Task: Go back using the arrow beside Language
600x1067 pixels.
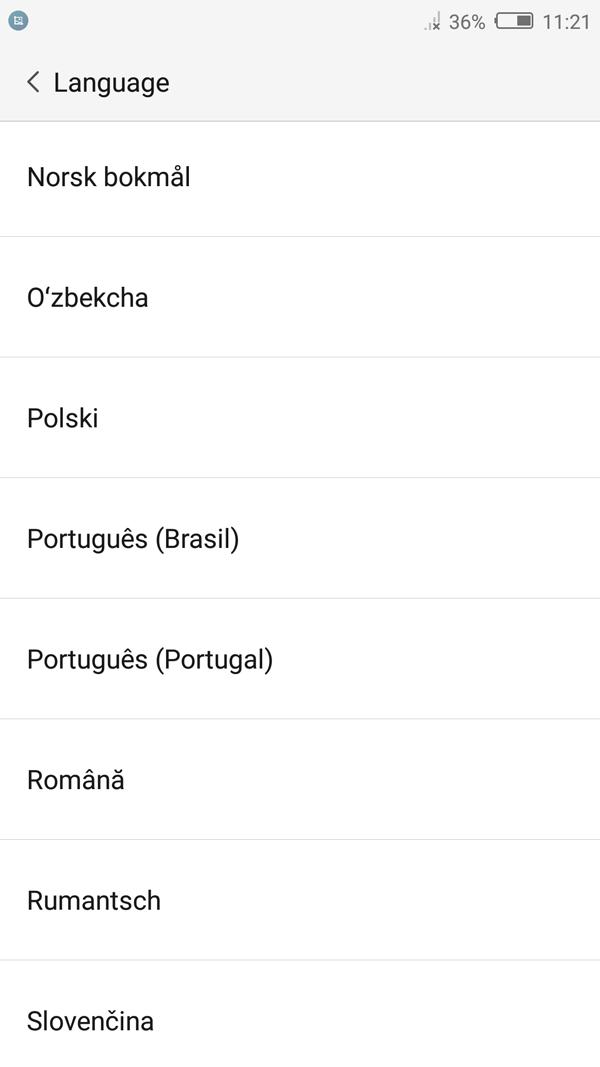Action: point(33,82)
